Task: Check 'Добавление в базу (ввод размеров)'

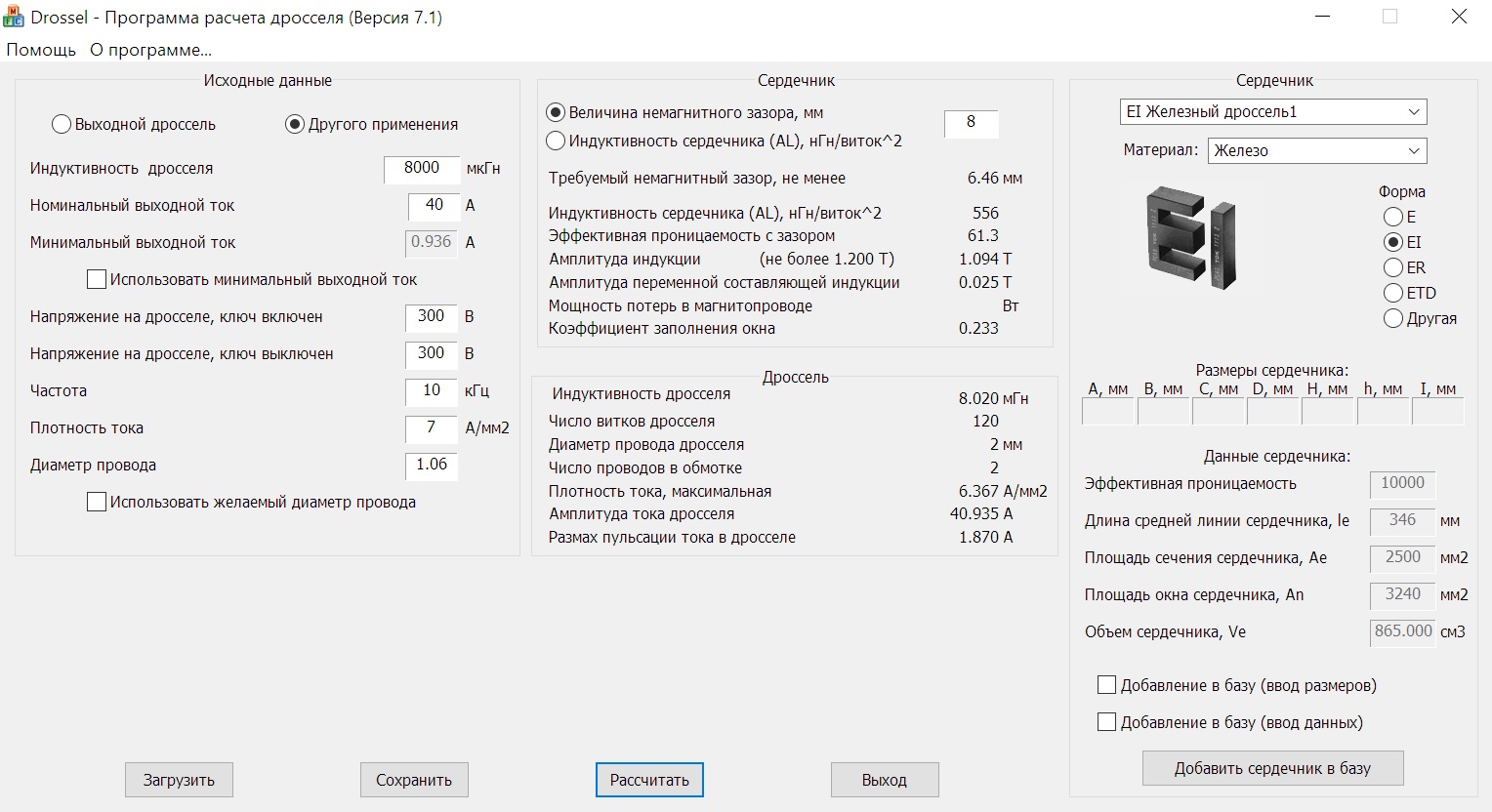Action: pyautogui.click(x=1106, y=685)
